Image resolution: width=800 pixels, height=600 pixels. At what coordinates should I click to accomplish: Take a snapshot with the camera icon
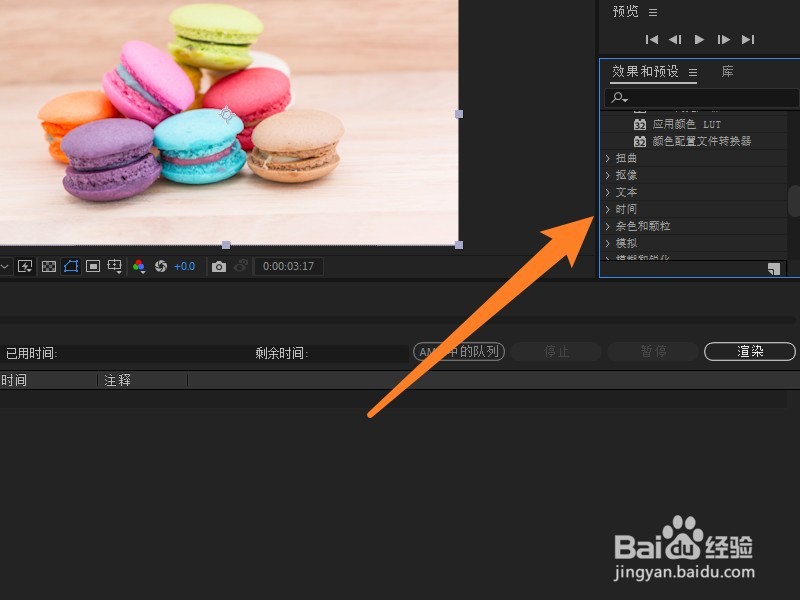219,266
